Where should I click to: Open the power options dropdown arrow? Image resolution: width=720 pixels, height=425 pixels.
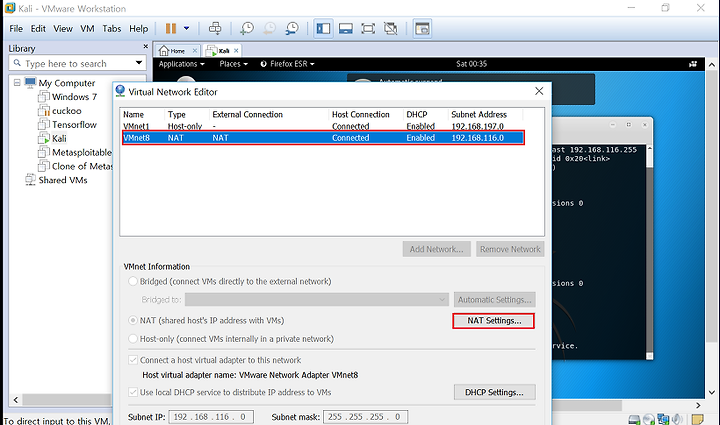coord(186,28)
